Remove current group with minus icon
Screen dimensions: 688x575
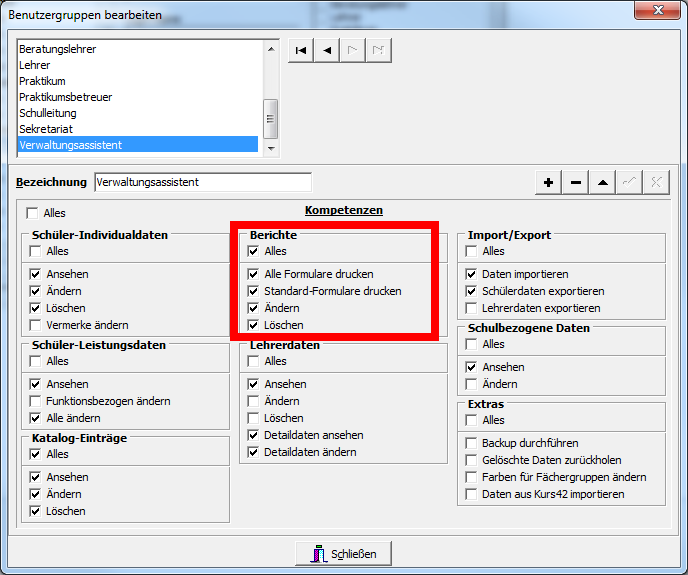click(576, 182)
